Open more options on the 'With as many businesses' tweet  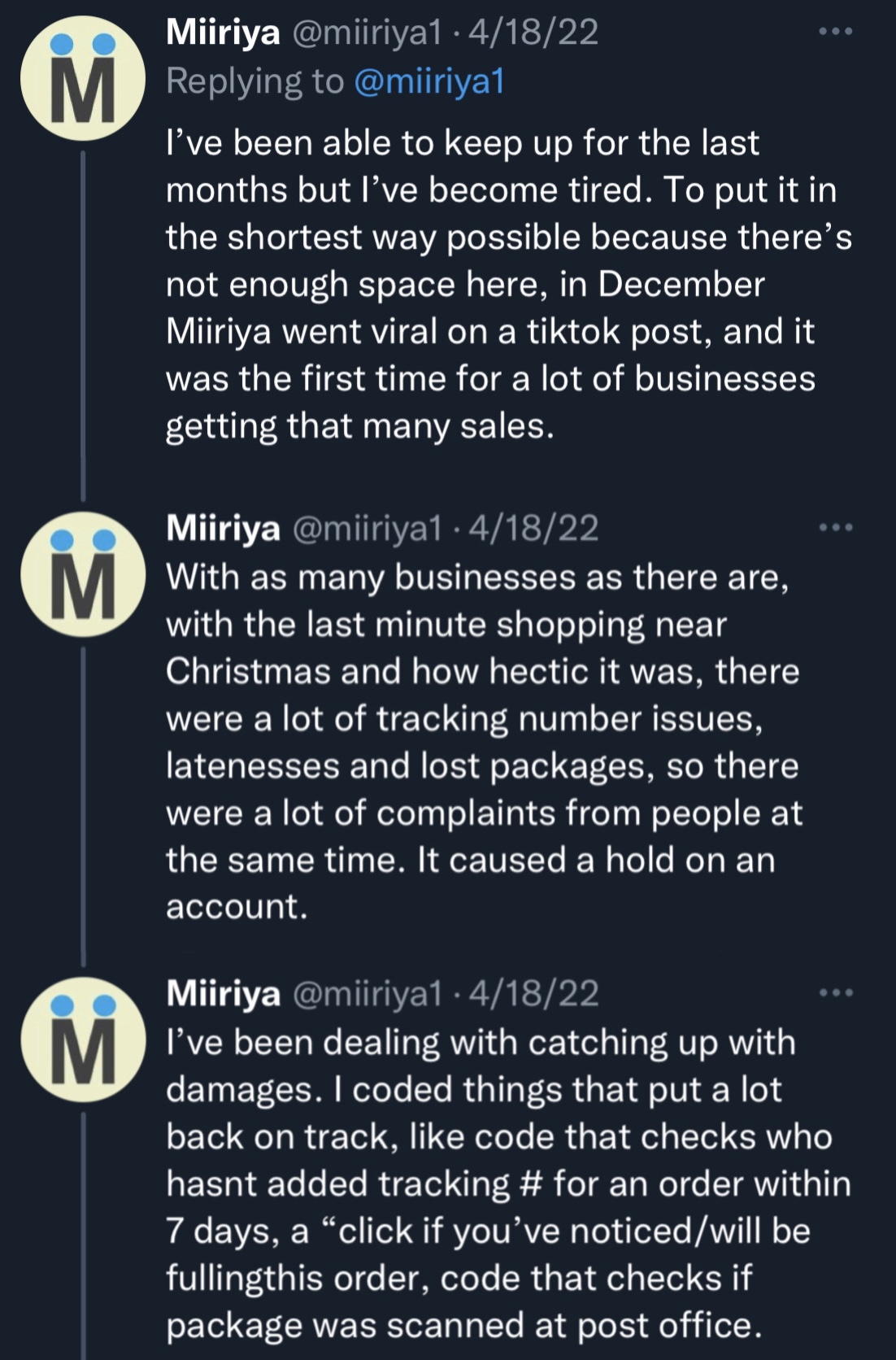coord(836,528)
